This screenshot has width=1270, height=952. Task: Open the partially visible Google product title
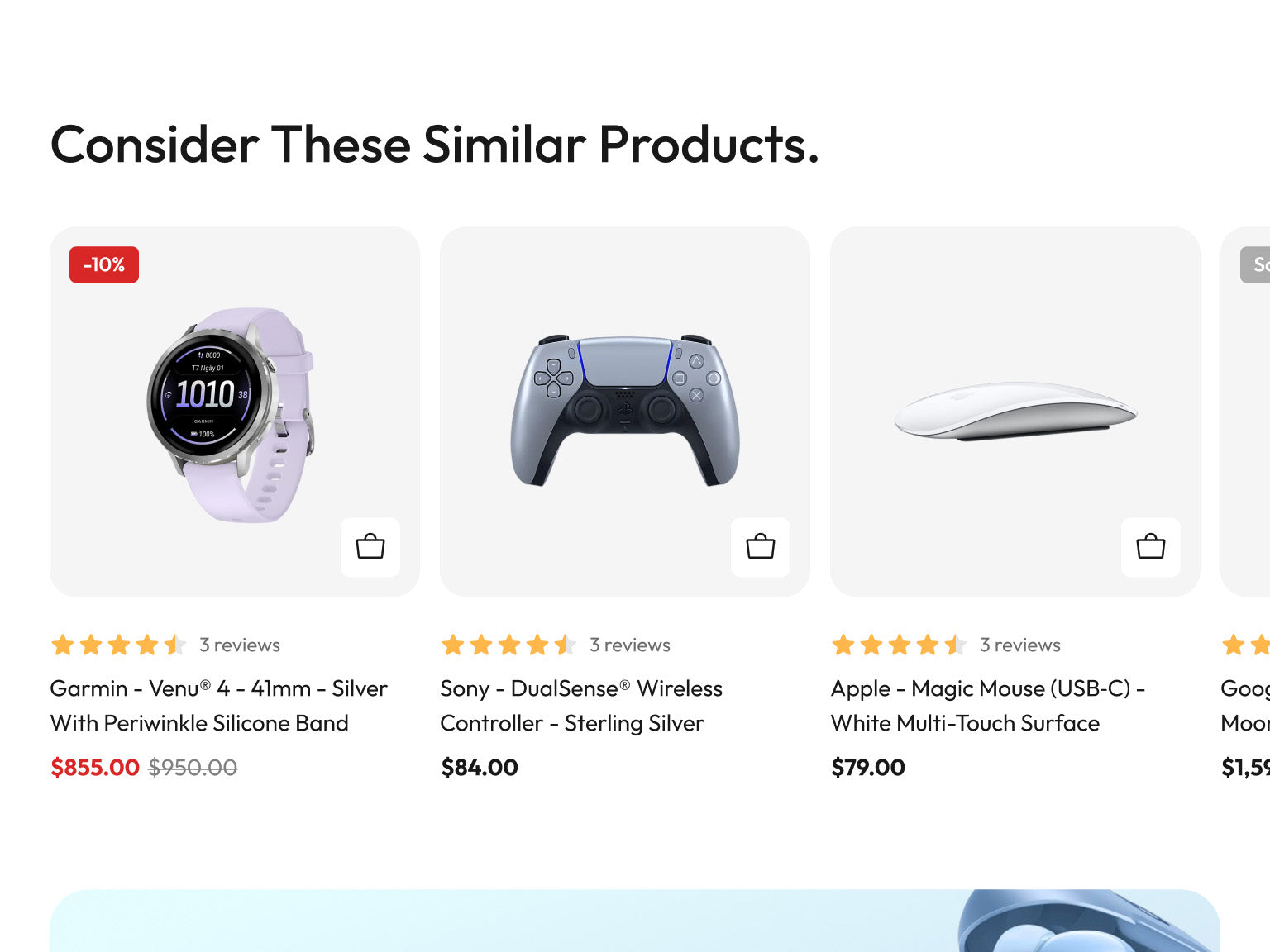[x=1245, y=706]
